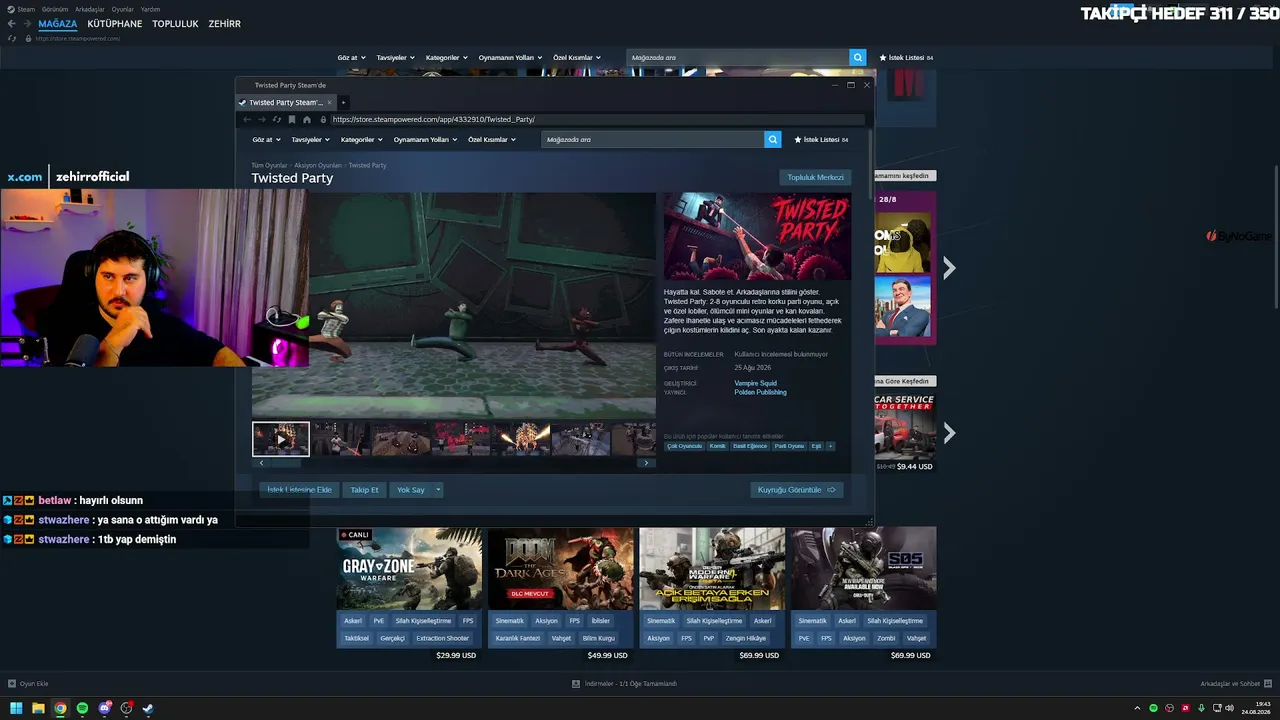Open İstek Listesi in popup store
This screenshot has height=720, width=1280.
pyautogui.click(x=821, y=140)
